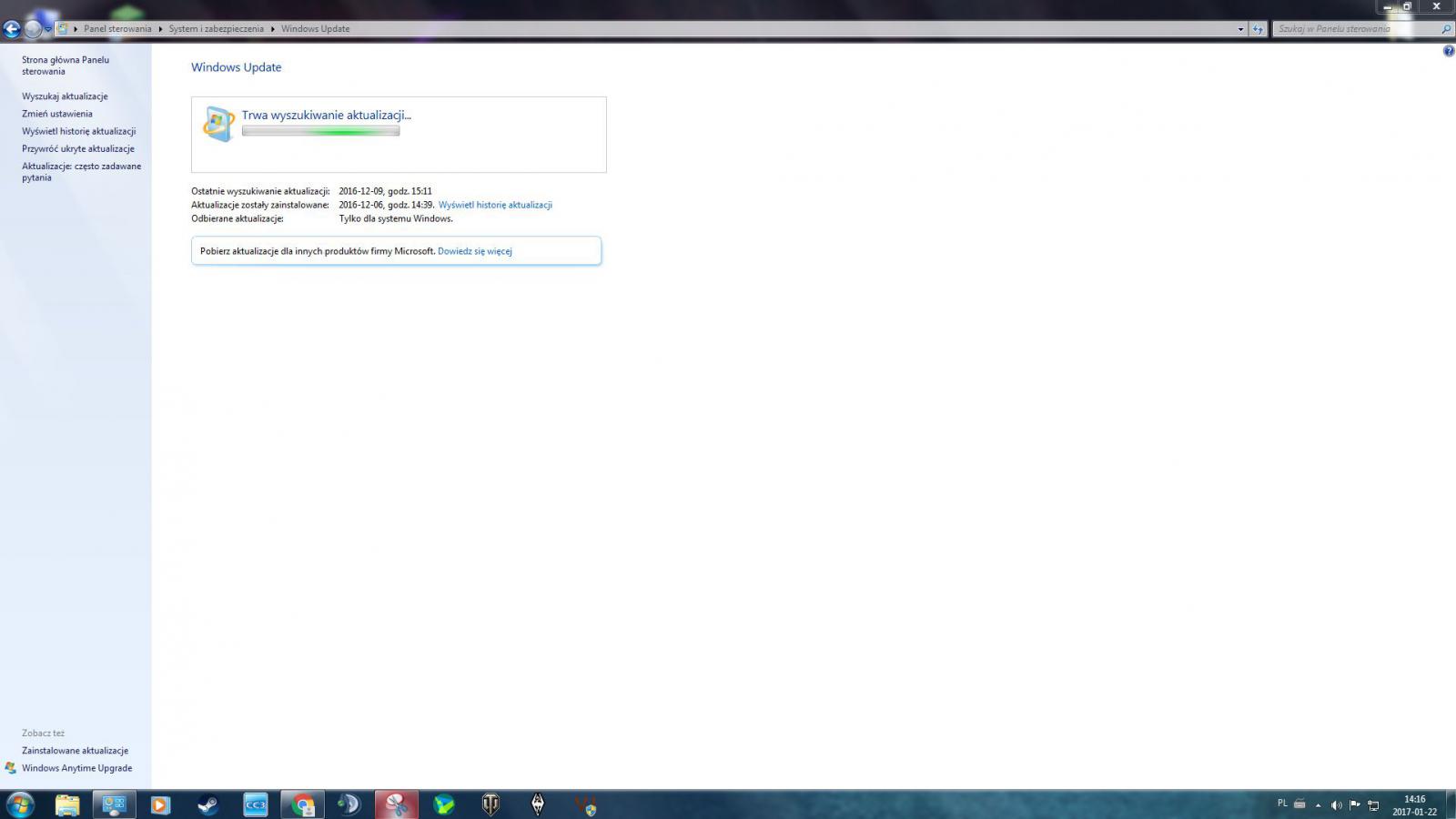
Task: Open the address bar history dropdown
Action: coord(1240,29)
